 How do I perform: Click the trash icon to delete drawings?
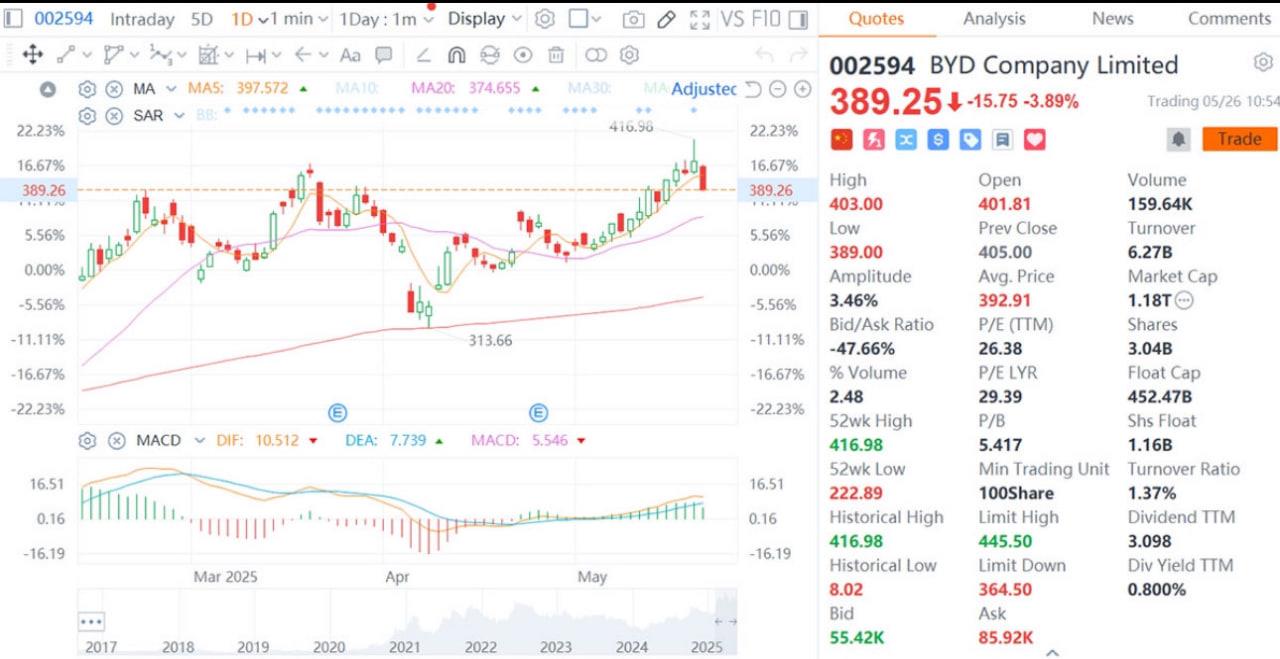tap(556, 55)
